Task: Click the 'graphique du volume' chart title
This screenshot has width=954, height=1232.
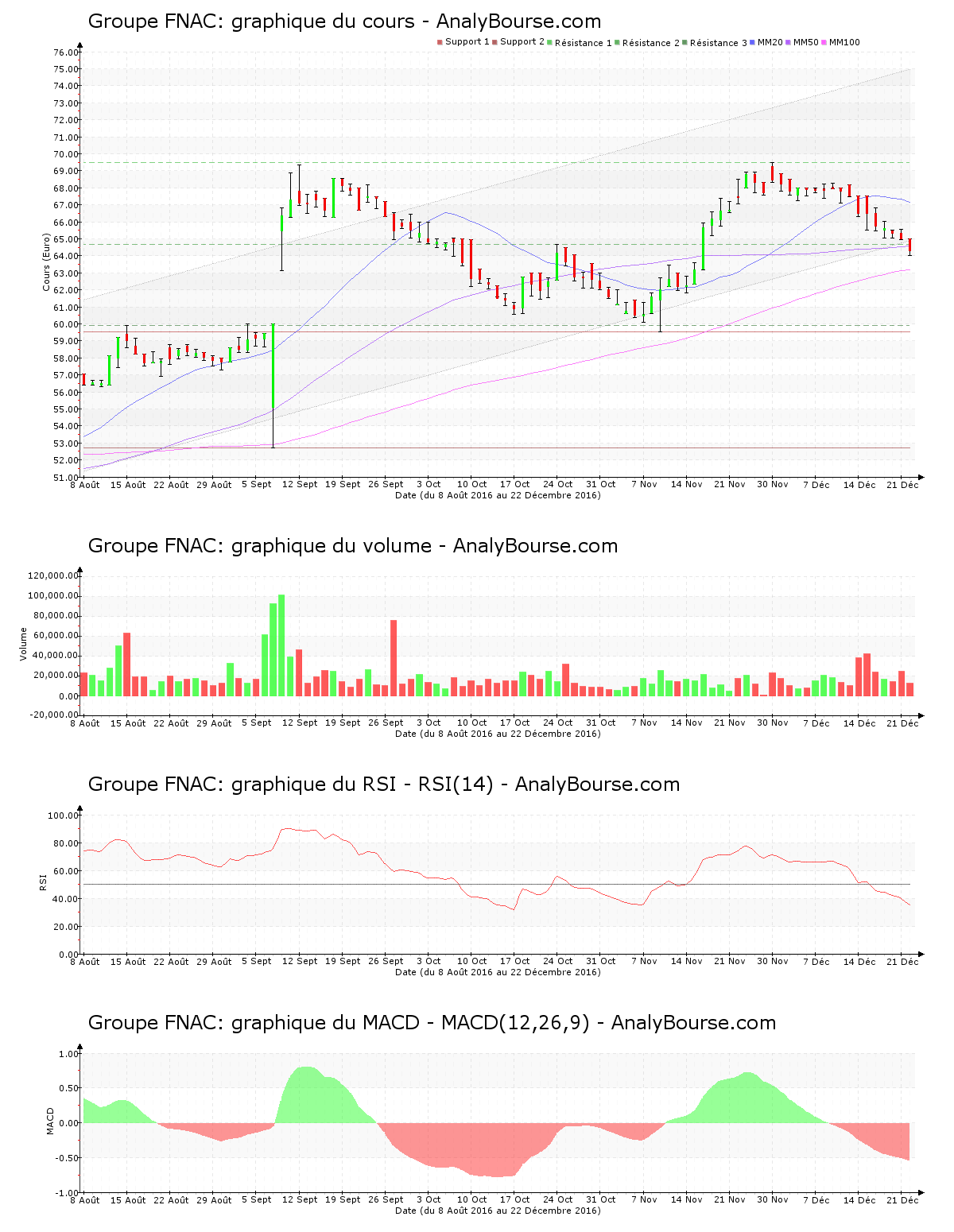Action: tap(352, 546)
